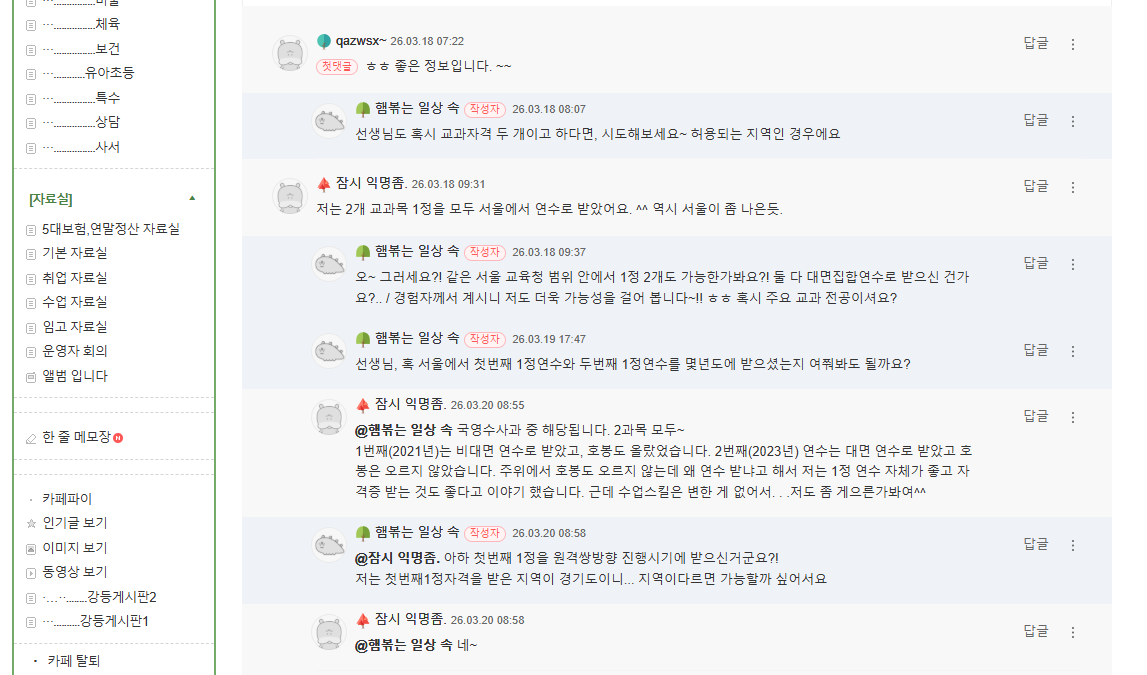This screenshot has width=1147, height=675.
Task: Click the pencil icon beside 한 줄 메모장
Action: [x=31, y=438]
